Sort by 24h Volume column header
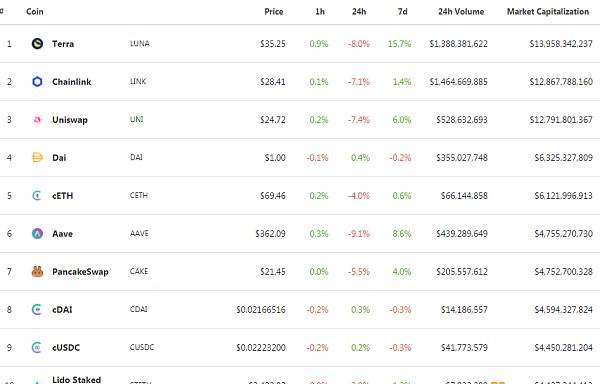Viewport: 600px width, 384px height. (x=461, y=12)
